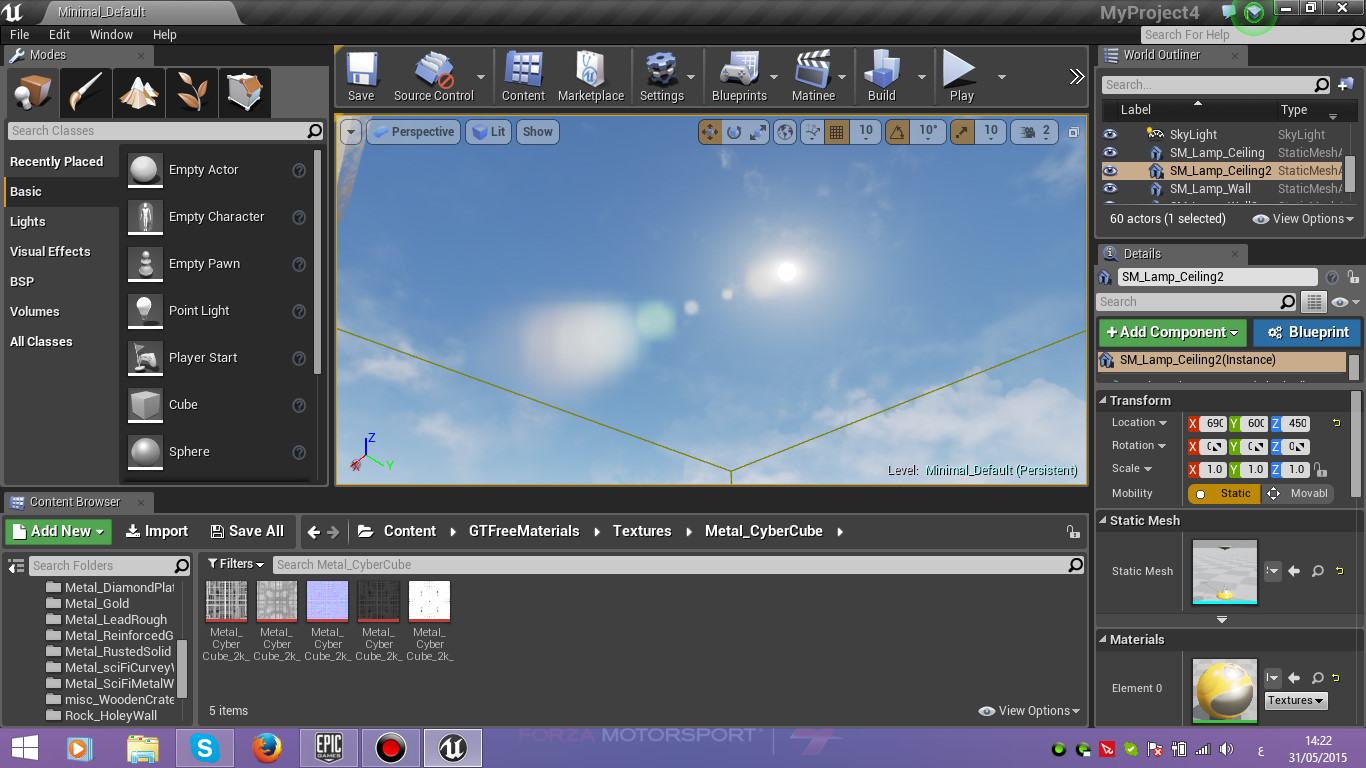
Task: Toggle scale snapping in viewport
Action: tap(961, 131)
